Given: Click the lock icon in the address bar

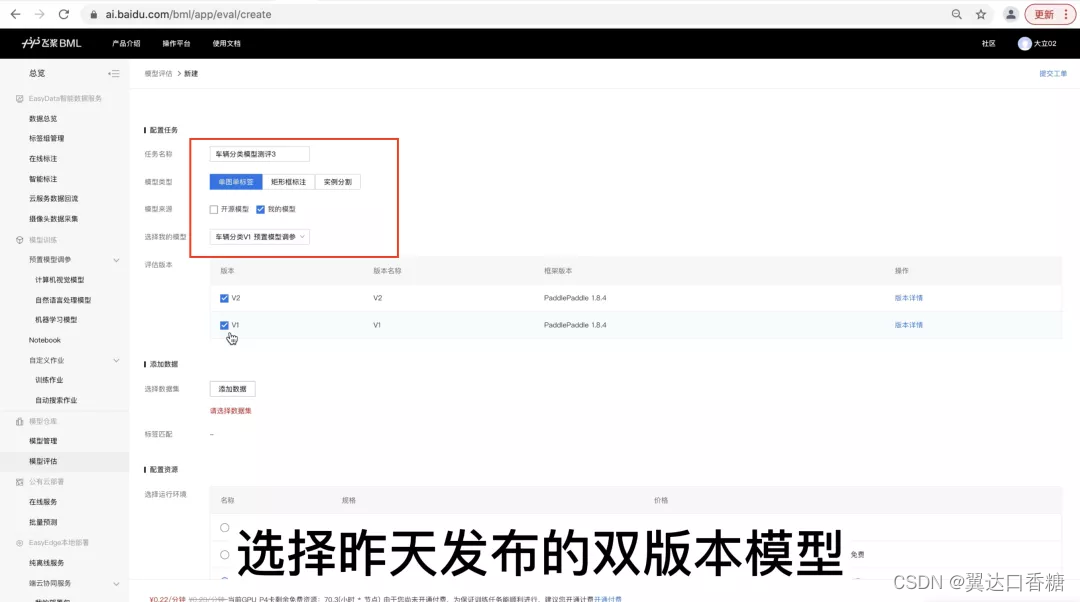Looking at the screenshot, I should (94, 14).
